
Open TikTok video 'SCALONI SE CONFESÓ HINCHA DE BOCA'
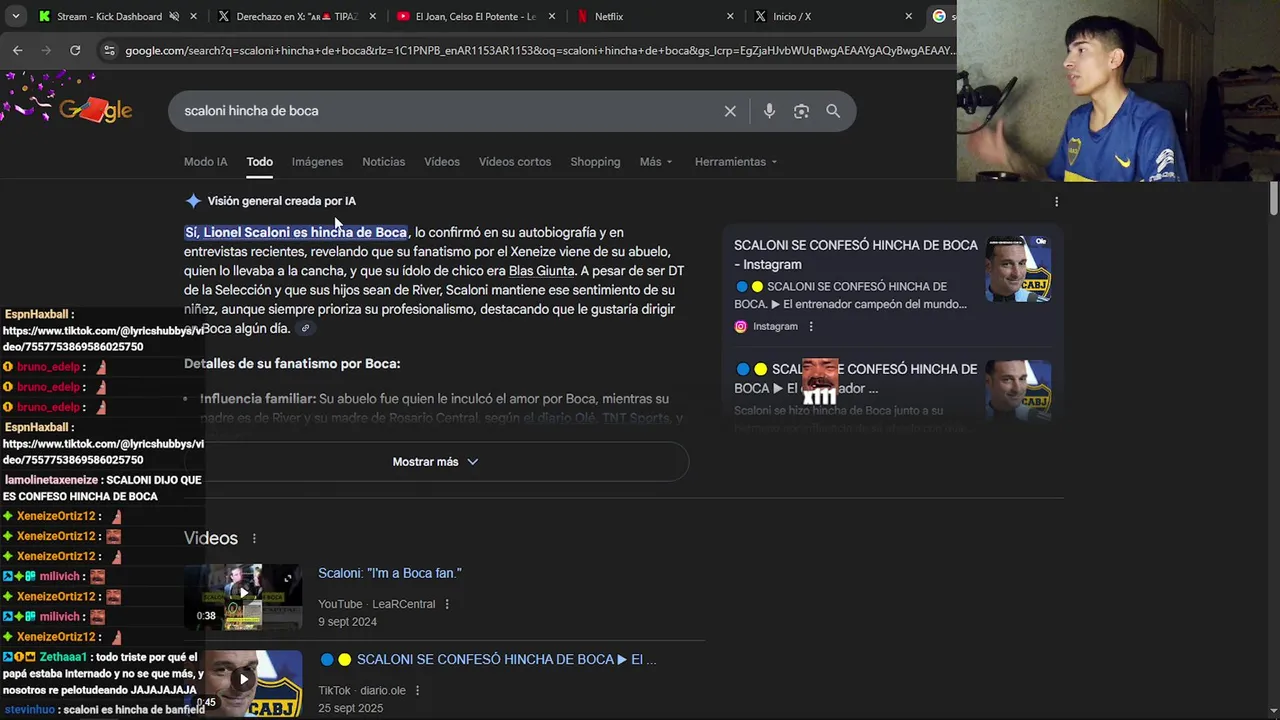pos(488,660)
